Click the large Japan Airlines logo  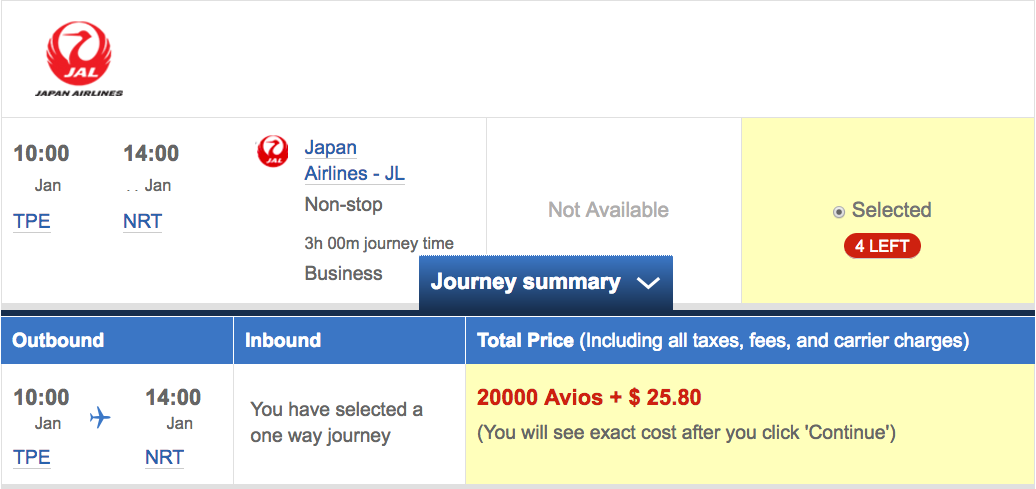(x=79, y=60)
